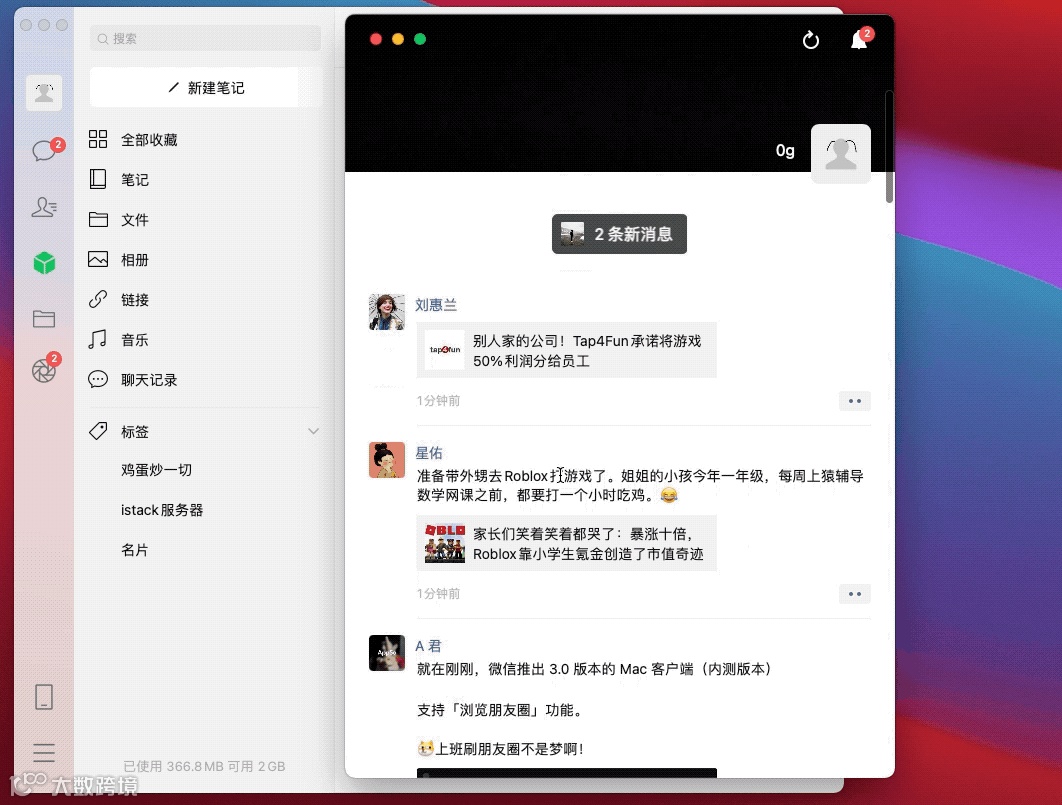Image resolution: width=1062 pixels, height=805 pixels.
Task: Open Moments notifications bell
Action: [x=859, y=41]
